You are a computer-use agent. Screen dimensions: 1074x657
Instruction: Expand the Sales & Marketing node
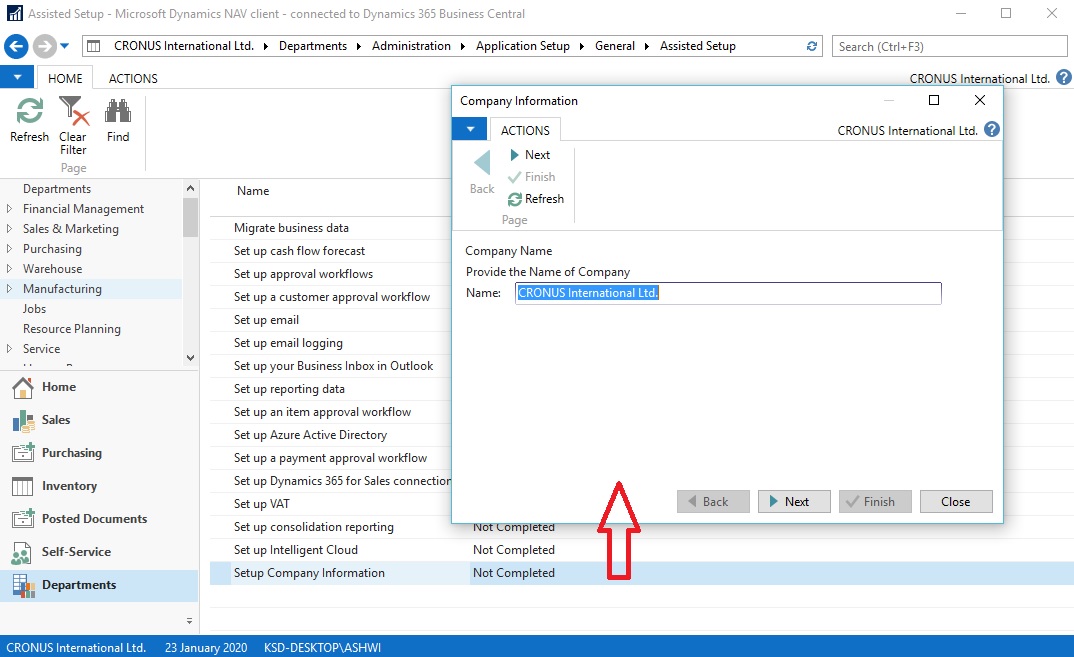(10, 229)
